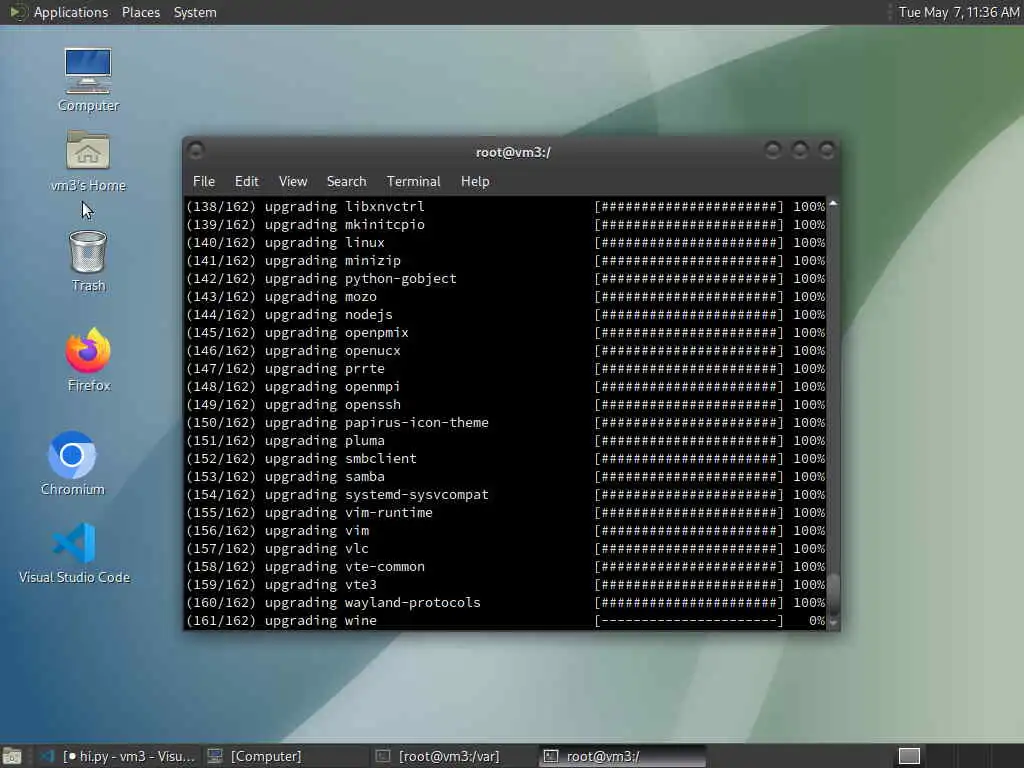Click the 'upgrading libxnvctrl' line
Image resolution: width=1024 pixels, height=768 pixels.
pyautogui.click(x=505, y=206)
